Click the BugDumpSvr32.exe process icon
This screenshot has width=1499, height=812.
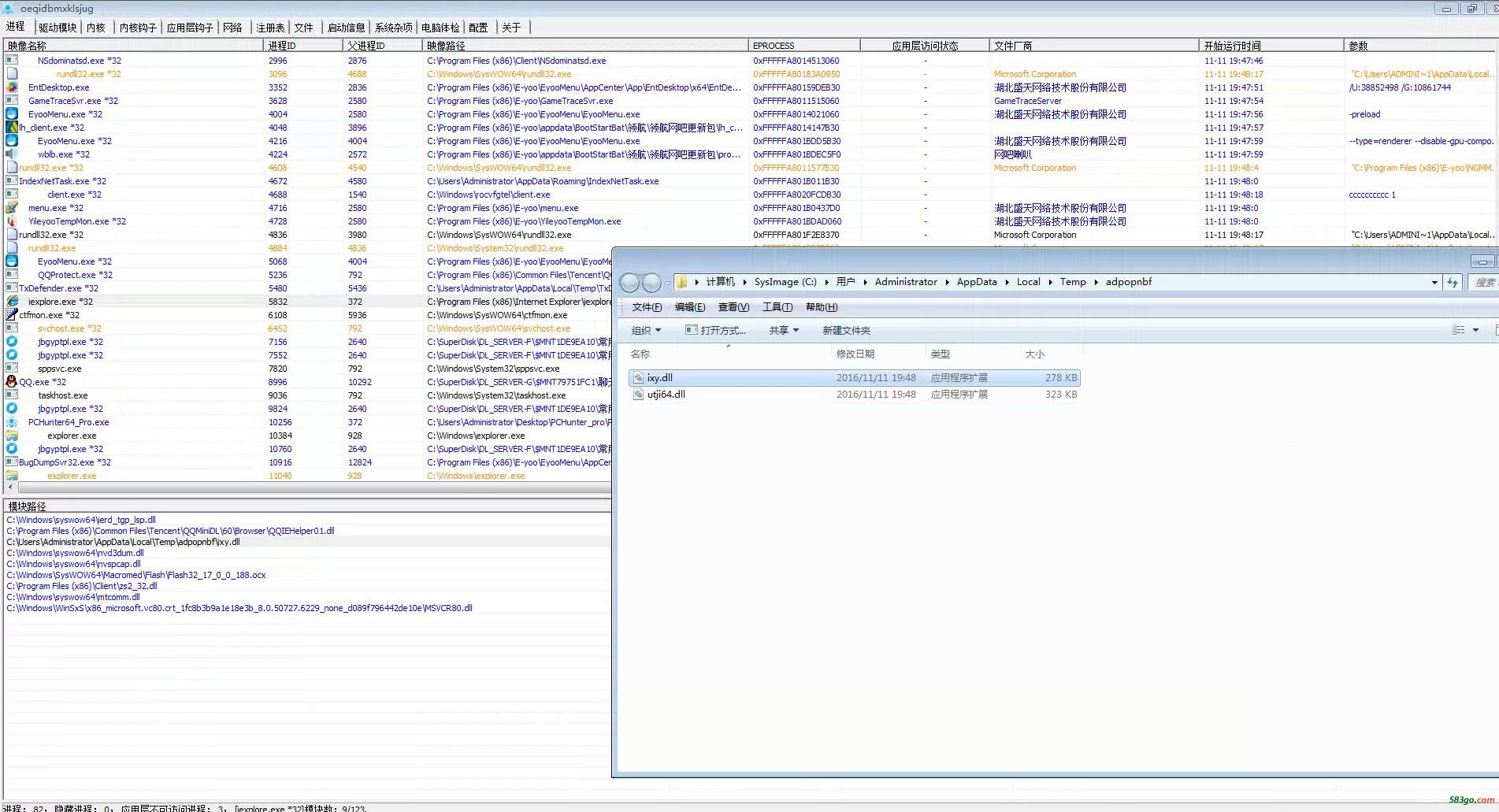click(12, 462)
